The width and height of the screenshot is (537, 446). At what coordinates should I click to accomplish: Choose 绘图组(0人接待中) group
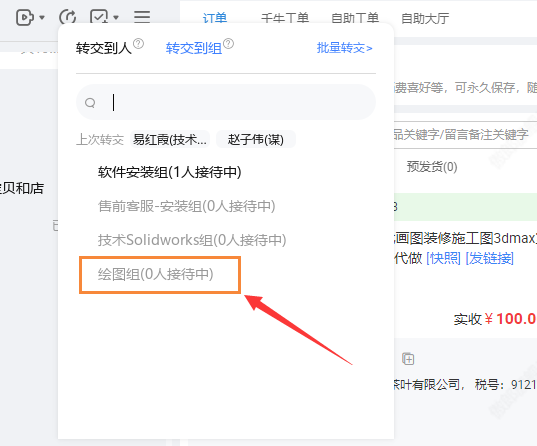click(156, 274)
